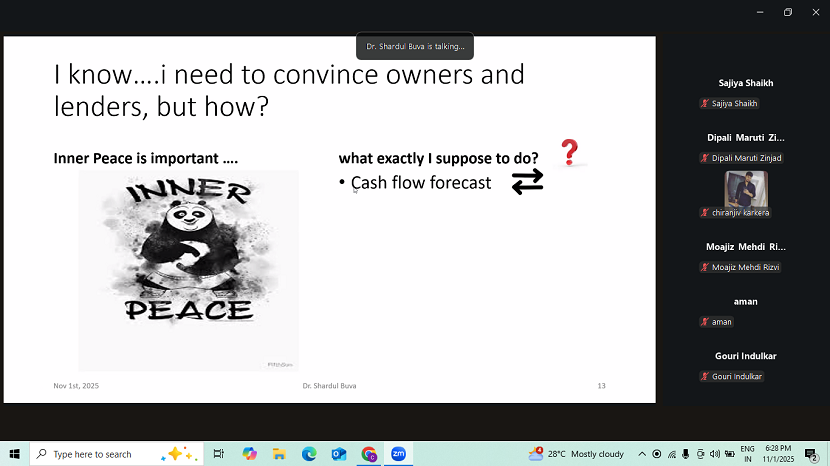This screenshot has height=466, width=830.
Task: Click the double arrows beside Cash flow forecast
Action: tap(527, 181)
